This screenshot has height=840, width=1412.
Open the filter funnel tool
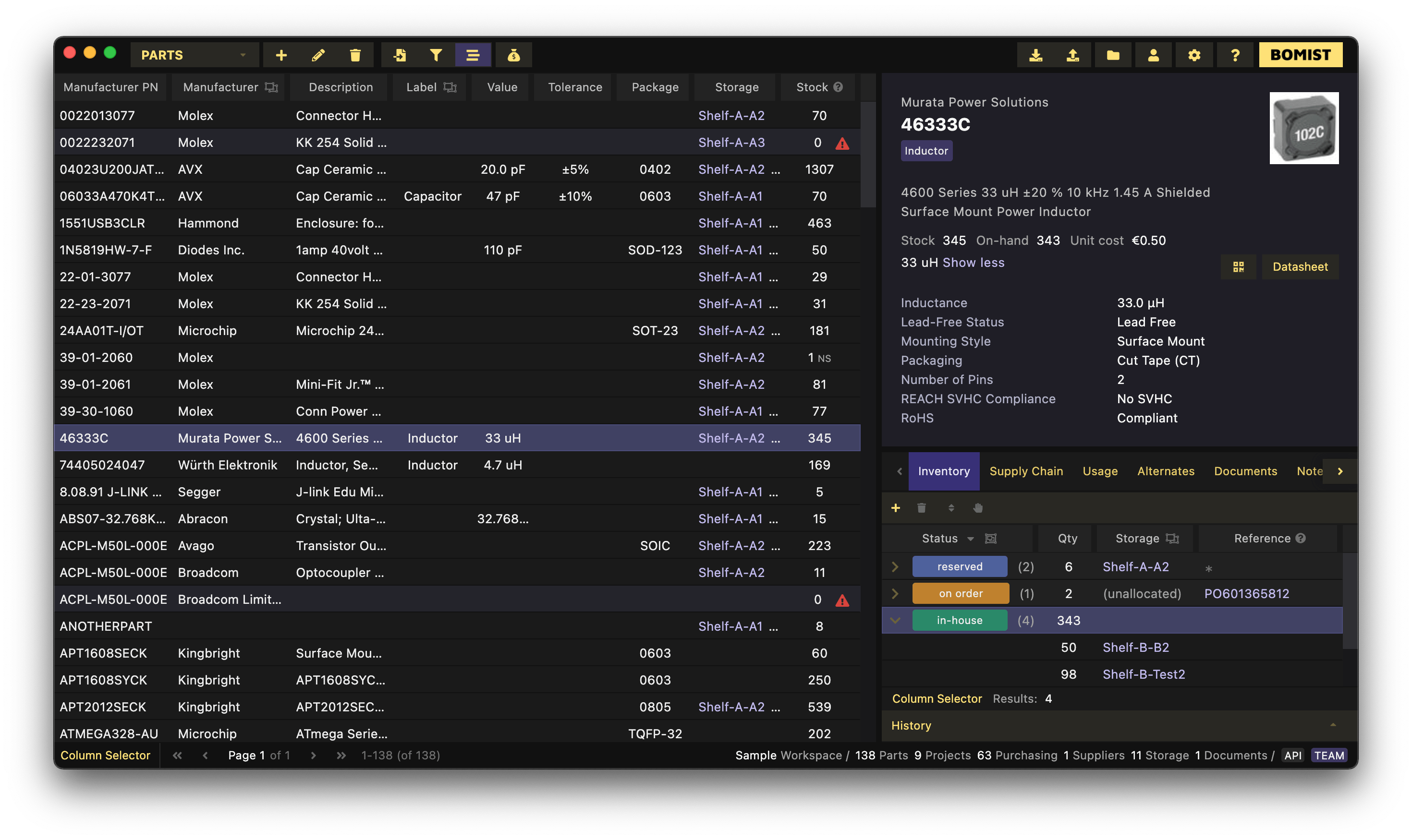pos(436,55)
